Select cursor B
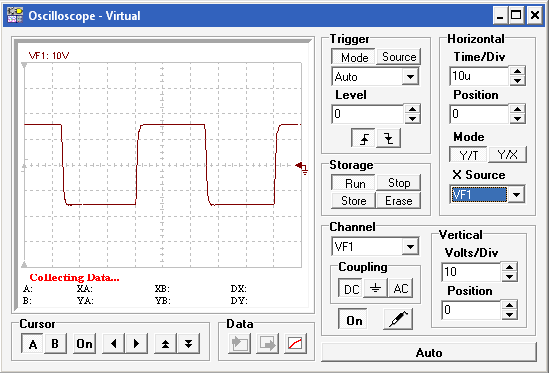The height and width of the screenshot is (373, 549). pos(55,344)
